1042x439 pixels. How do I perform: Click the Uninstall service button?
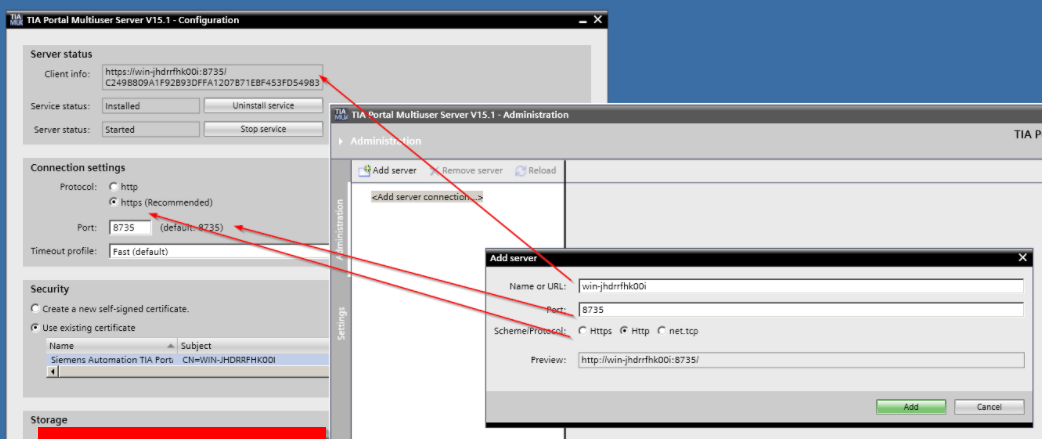click(x=263, y=106)
